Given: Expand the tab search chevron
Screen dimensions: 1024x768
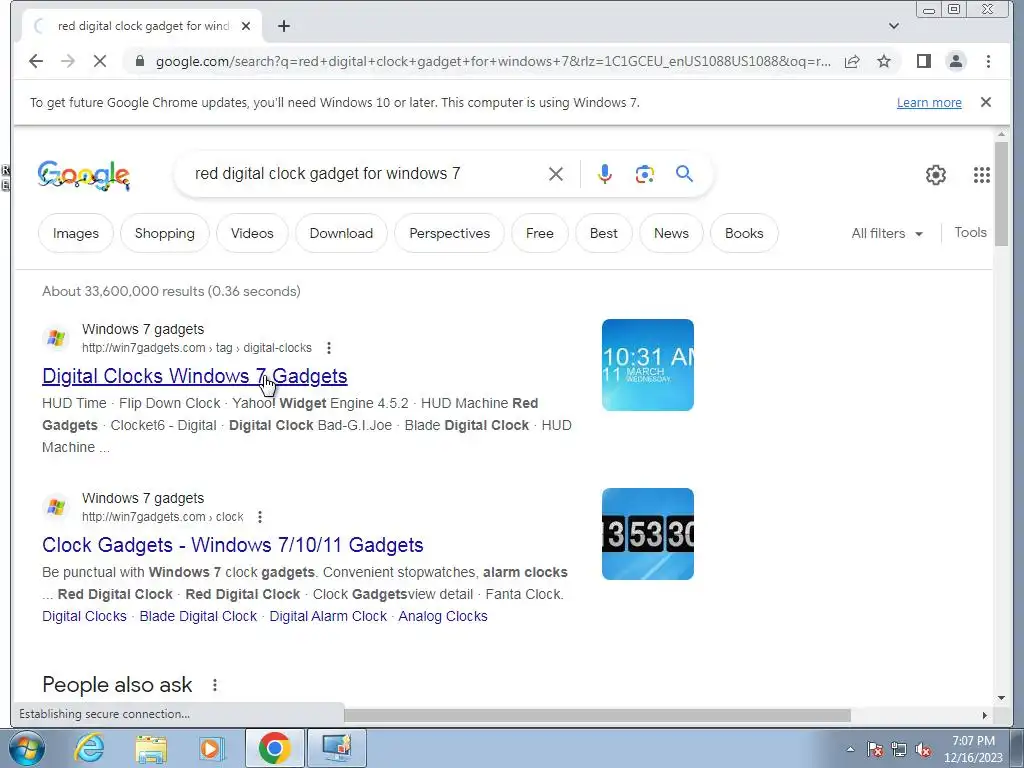Looking at the screenshot, I should (894, 26).
